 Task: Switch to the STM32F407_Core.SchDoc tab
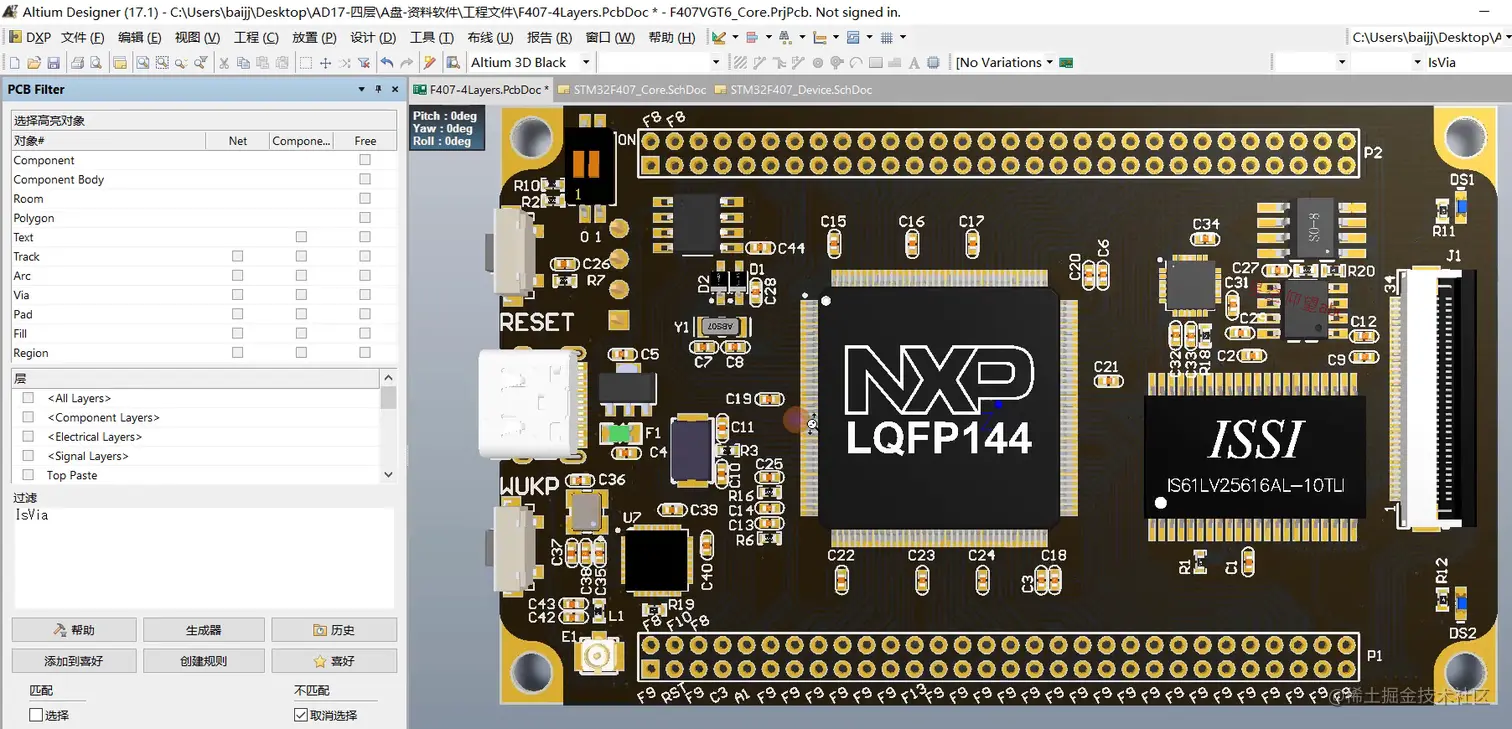coord(632,90)
